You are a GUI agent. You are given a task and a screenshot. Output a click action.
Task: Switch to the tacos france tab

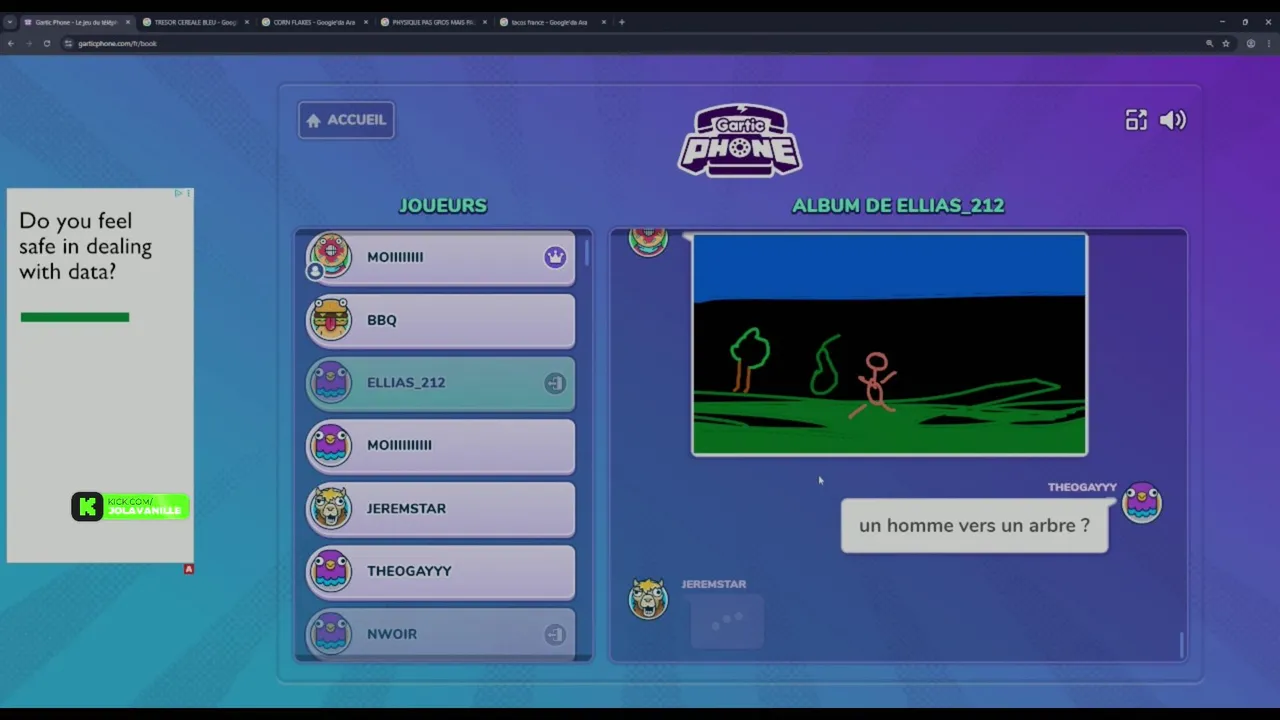[x=552, y=22]
